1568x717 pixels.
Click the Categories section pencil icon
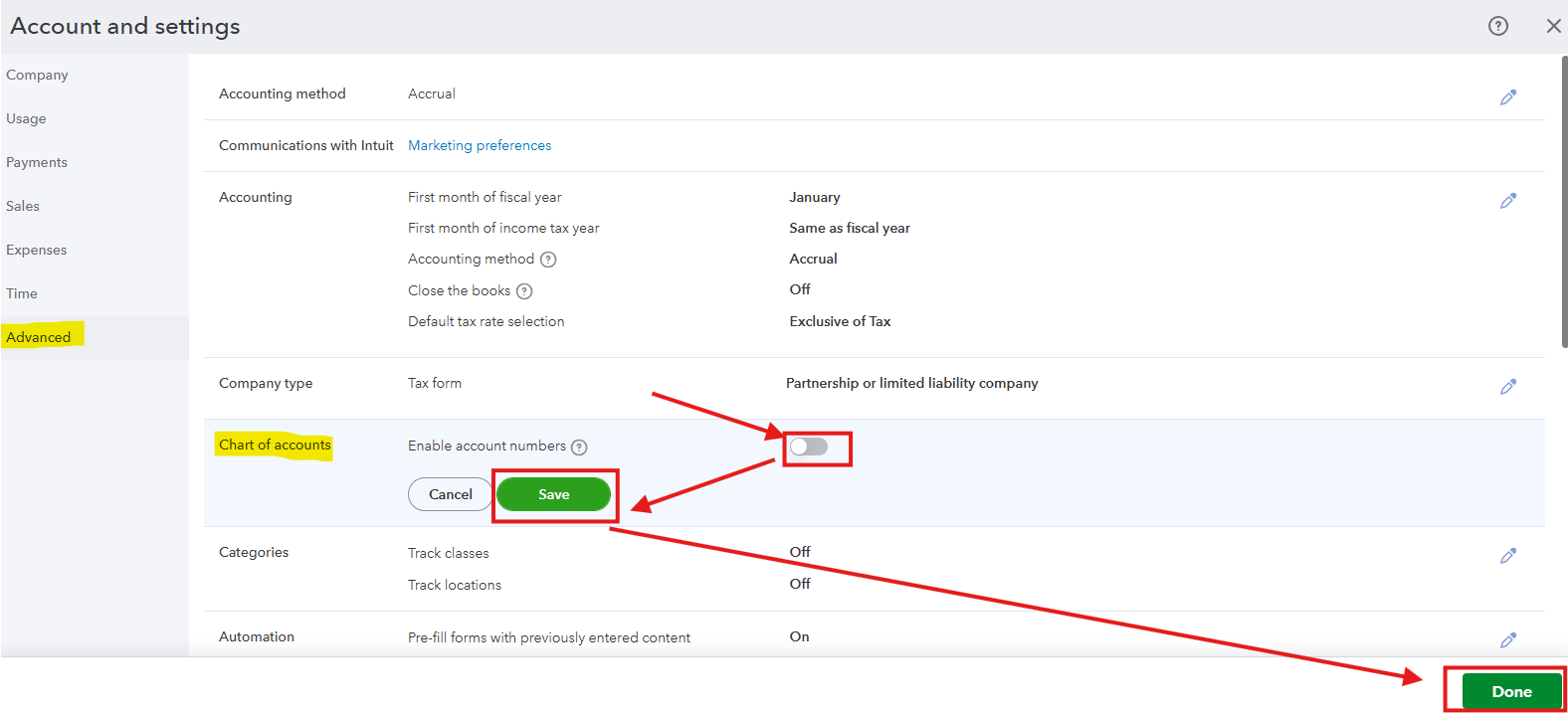click(x=1508, y=556)
